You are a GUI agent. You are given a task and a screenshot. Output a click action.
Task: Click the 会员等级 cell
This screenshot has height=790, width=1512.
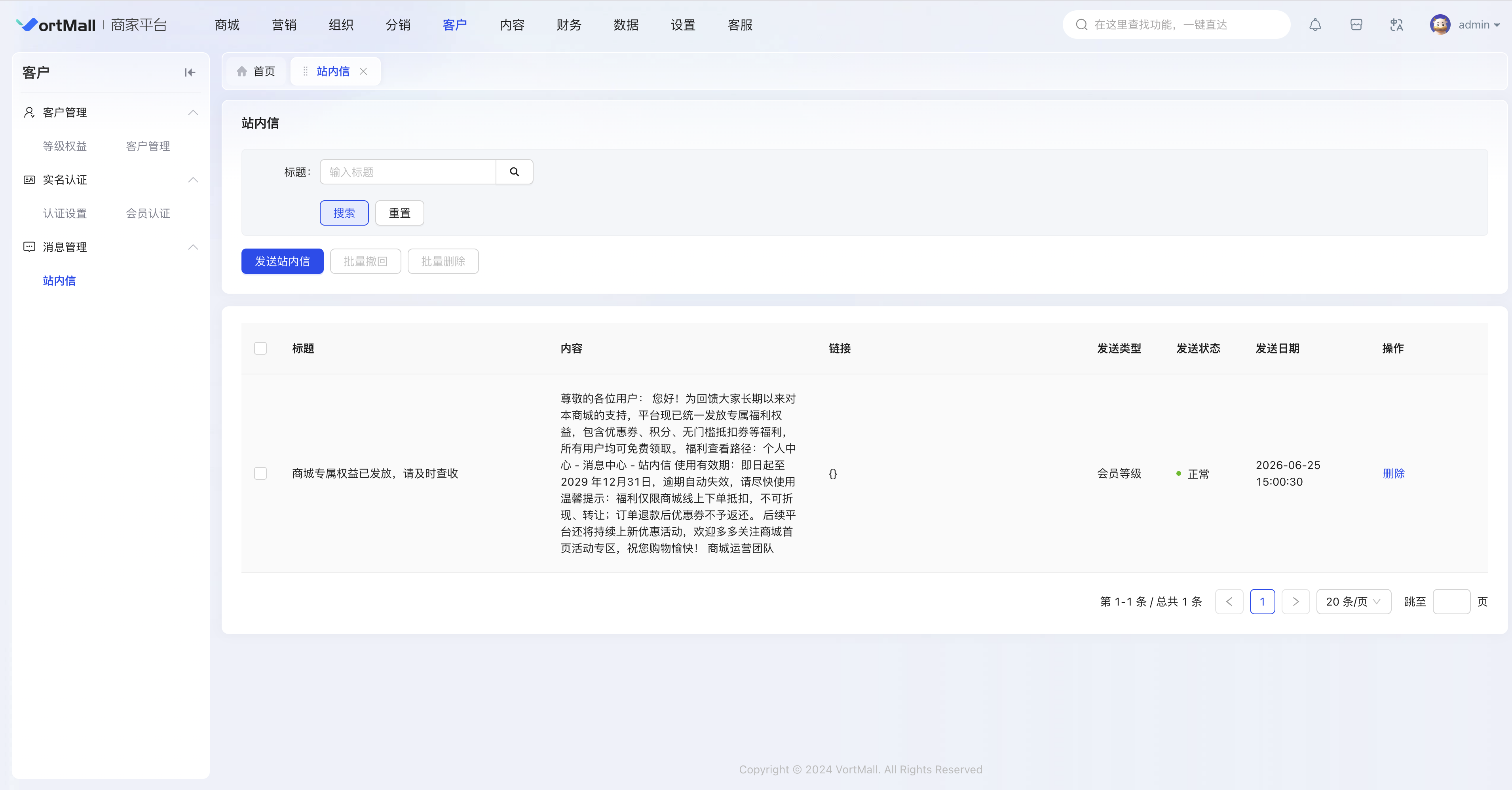click(x=1119, y=473)
